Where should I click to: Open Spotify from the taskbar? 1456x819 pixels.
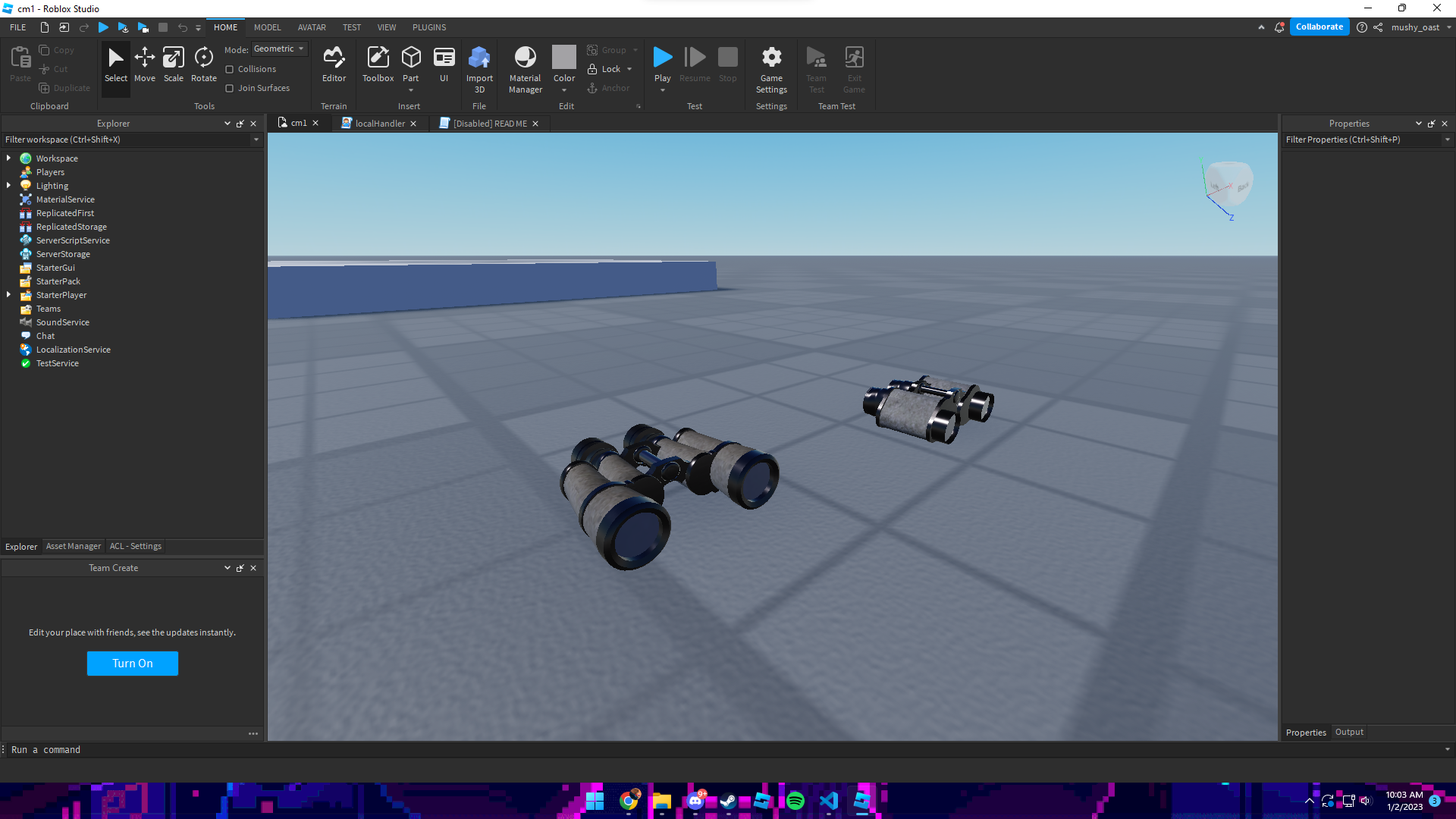[x=795, y=801]
